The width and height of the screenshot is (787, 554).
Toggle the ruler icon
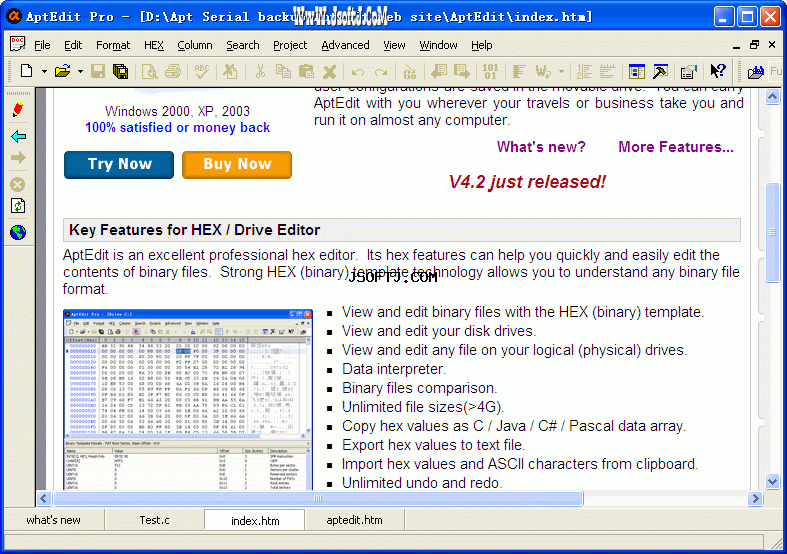(607, 71)
